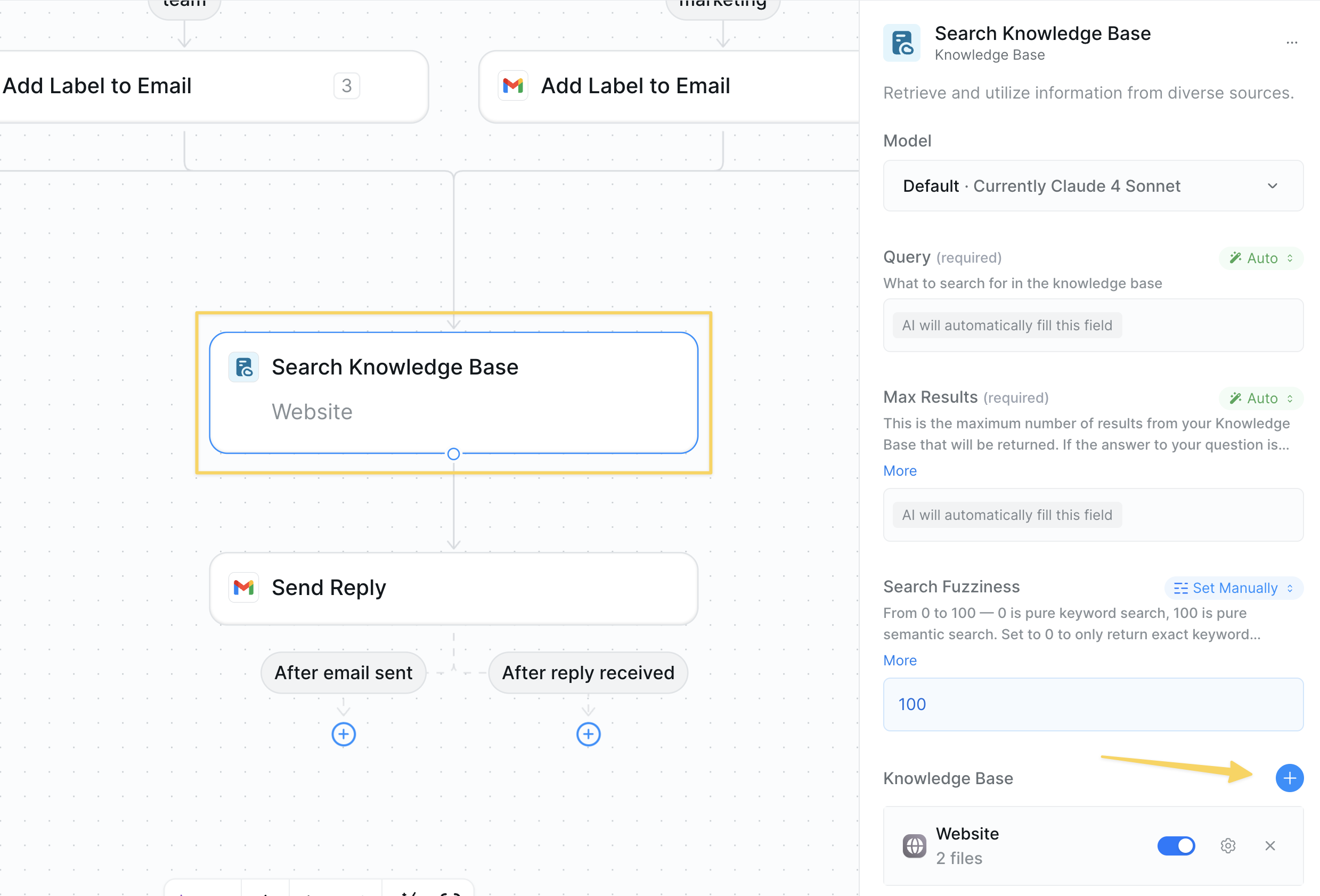The height and width of the screenshot is (896, 1320).
Task: Disable the Website knowledge base toggle
Action: (x=1176, y=845)
